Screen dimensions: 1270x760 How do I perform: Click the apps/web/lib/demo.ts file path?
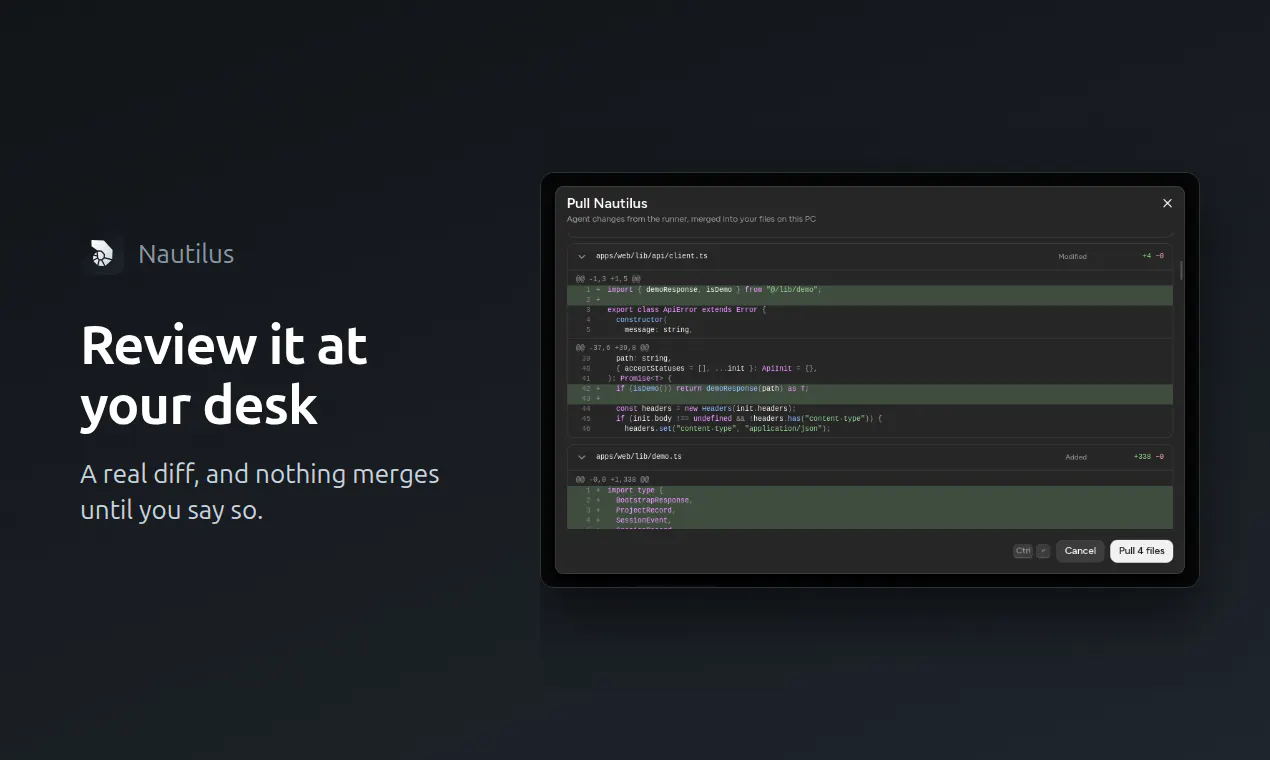638,456
